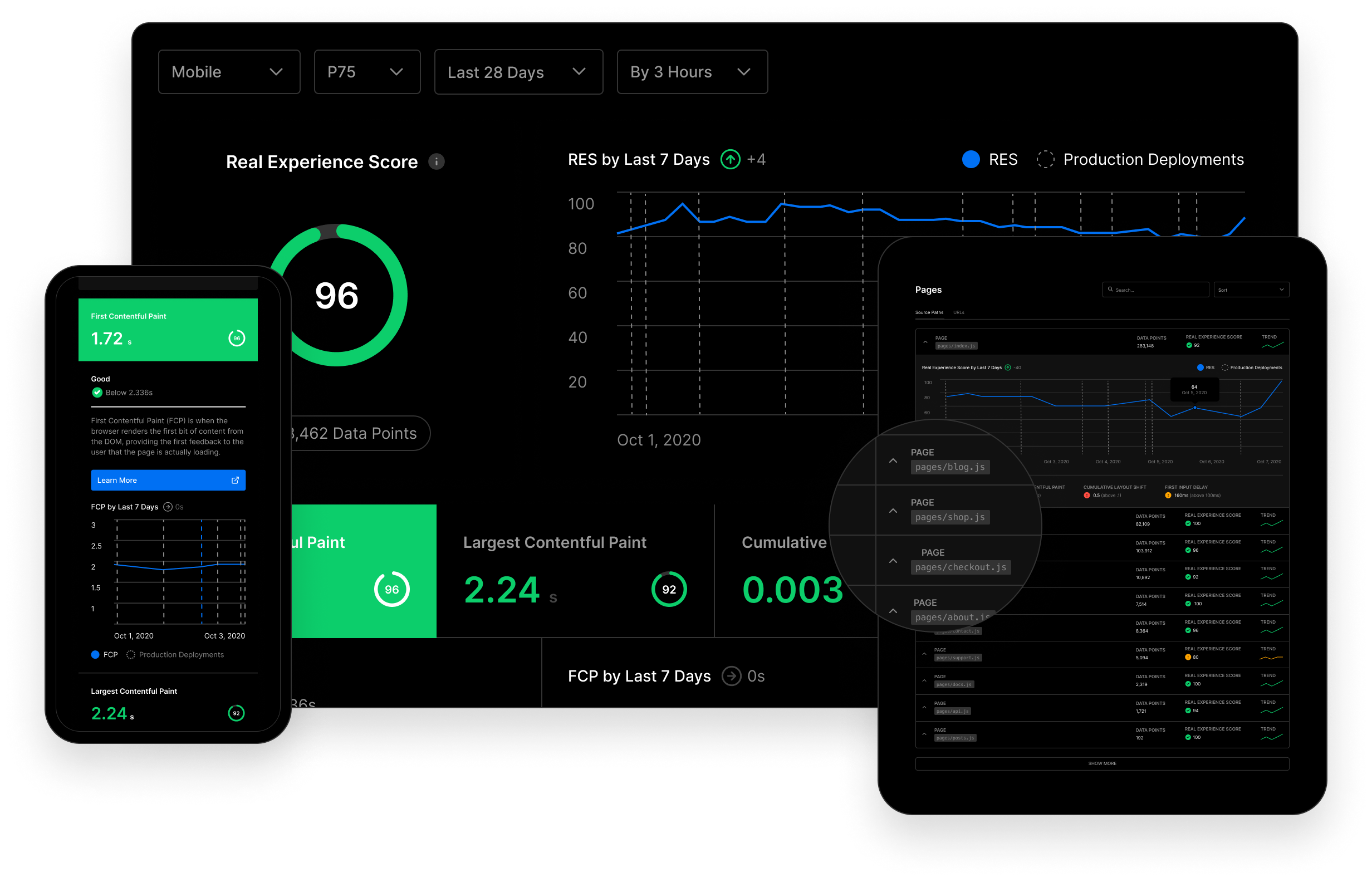Expand the pages/shop.js row chevron
Screen dimensions: 1372x882
(x=893, y=511)
